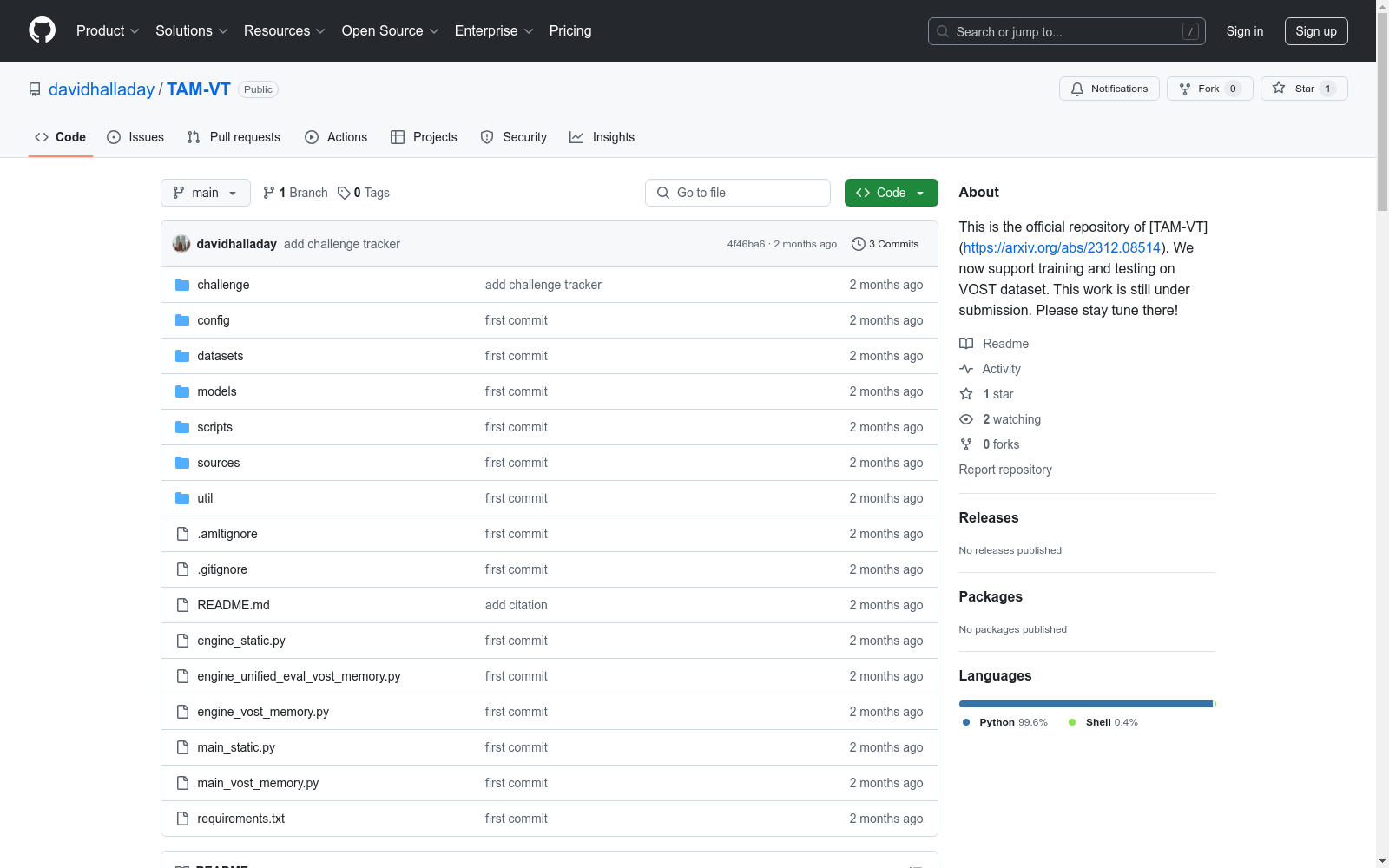Click the Python language bar segment

[1085, 704]
